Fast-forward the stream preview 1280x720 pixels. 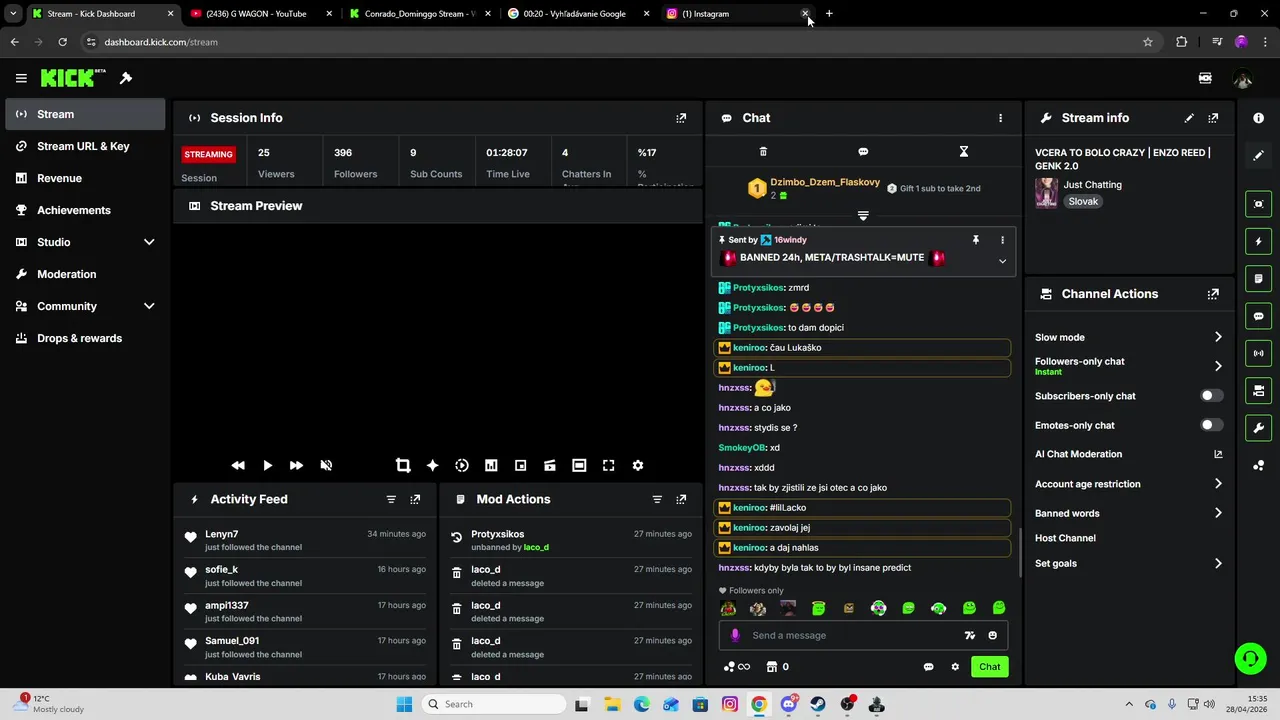(296, 465)
